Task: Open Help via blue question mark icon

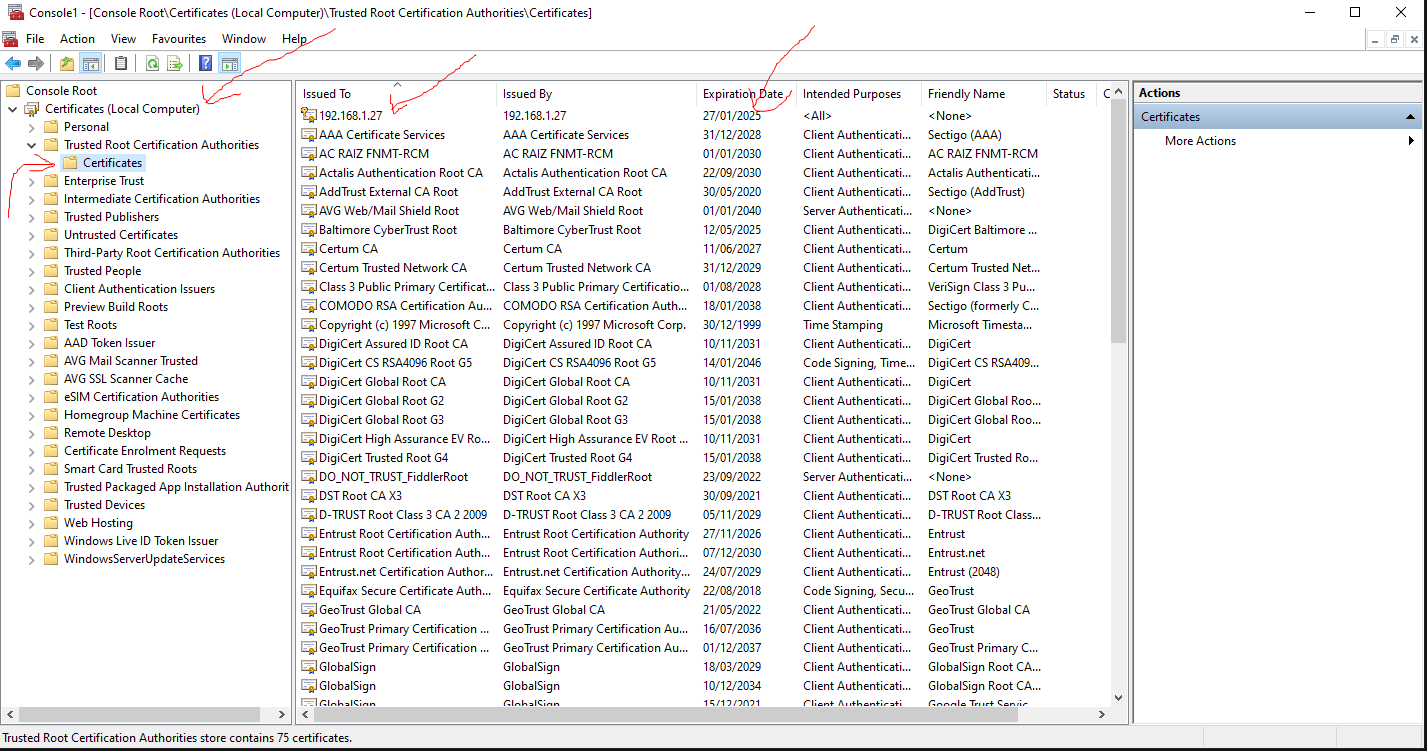Action: click(x=205, y=64)
